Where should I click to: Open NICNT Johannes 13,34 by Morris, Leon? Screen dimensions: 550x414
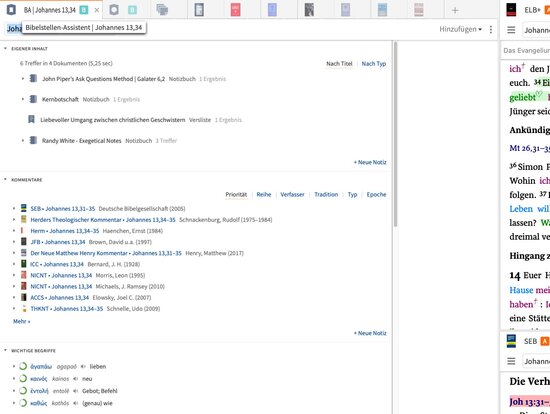(61, 275)
